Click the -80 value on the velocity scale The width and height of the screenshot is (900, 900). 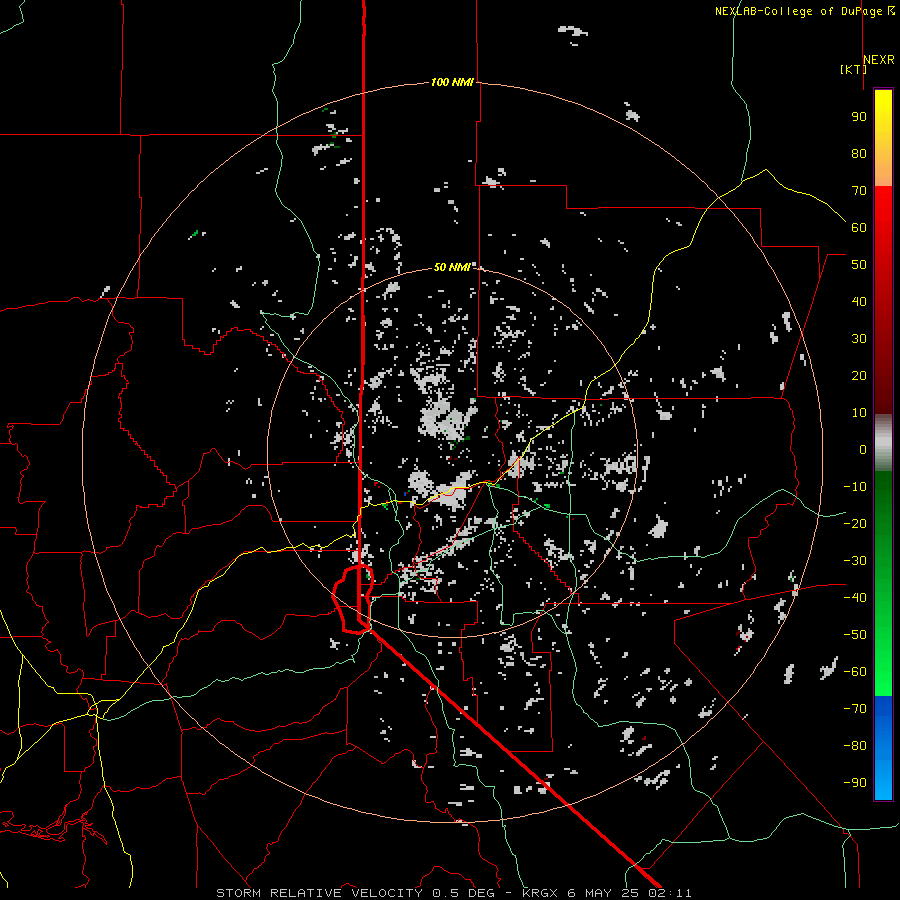(x=855, y=746)
